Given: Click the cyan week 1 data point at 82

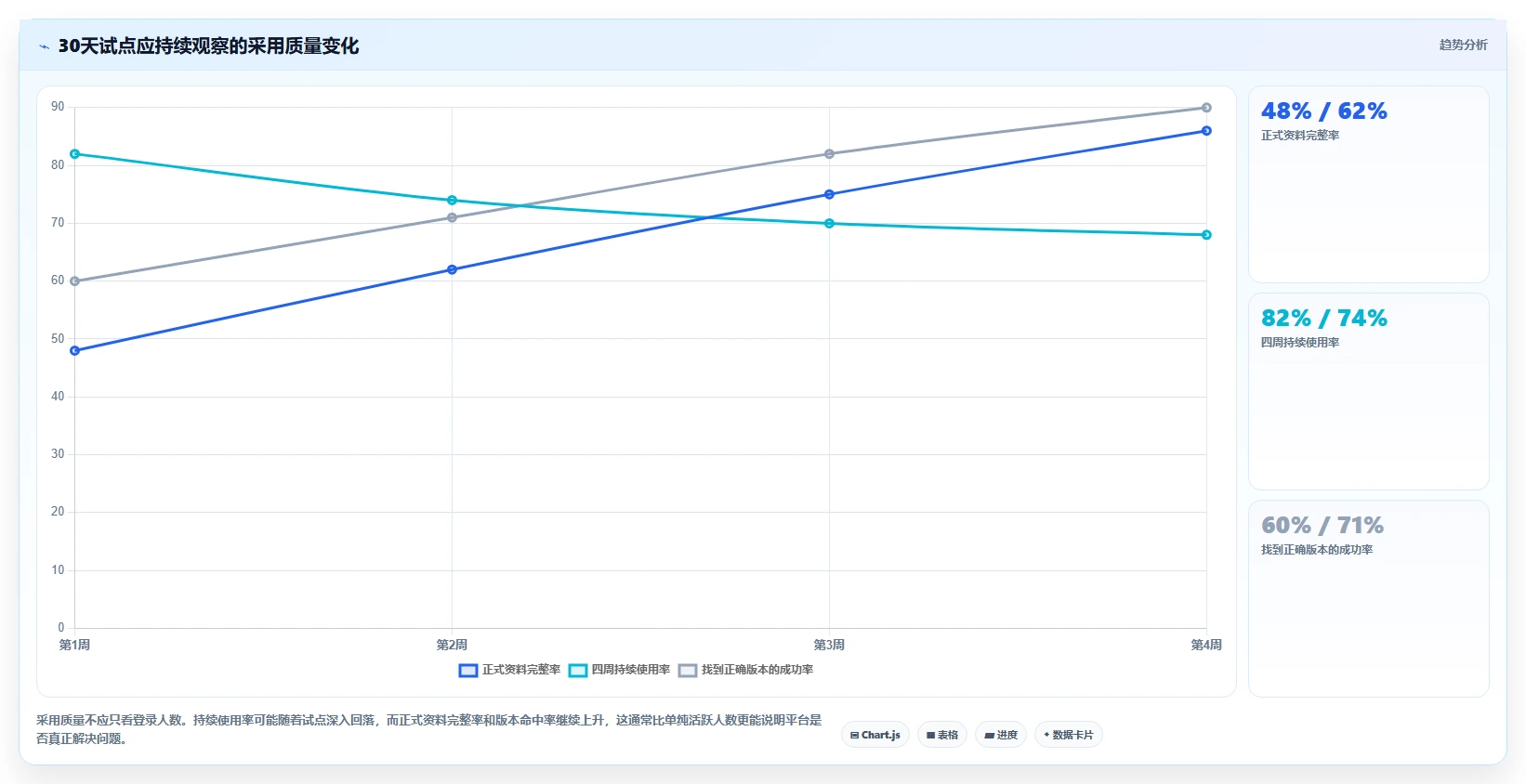Looking at the screenshot, I should [x=75, y=154].
